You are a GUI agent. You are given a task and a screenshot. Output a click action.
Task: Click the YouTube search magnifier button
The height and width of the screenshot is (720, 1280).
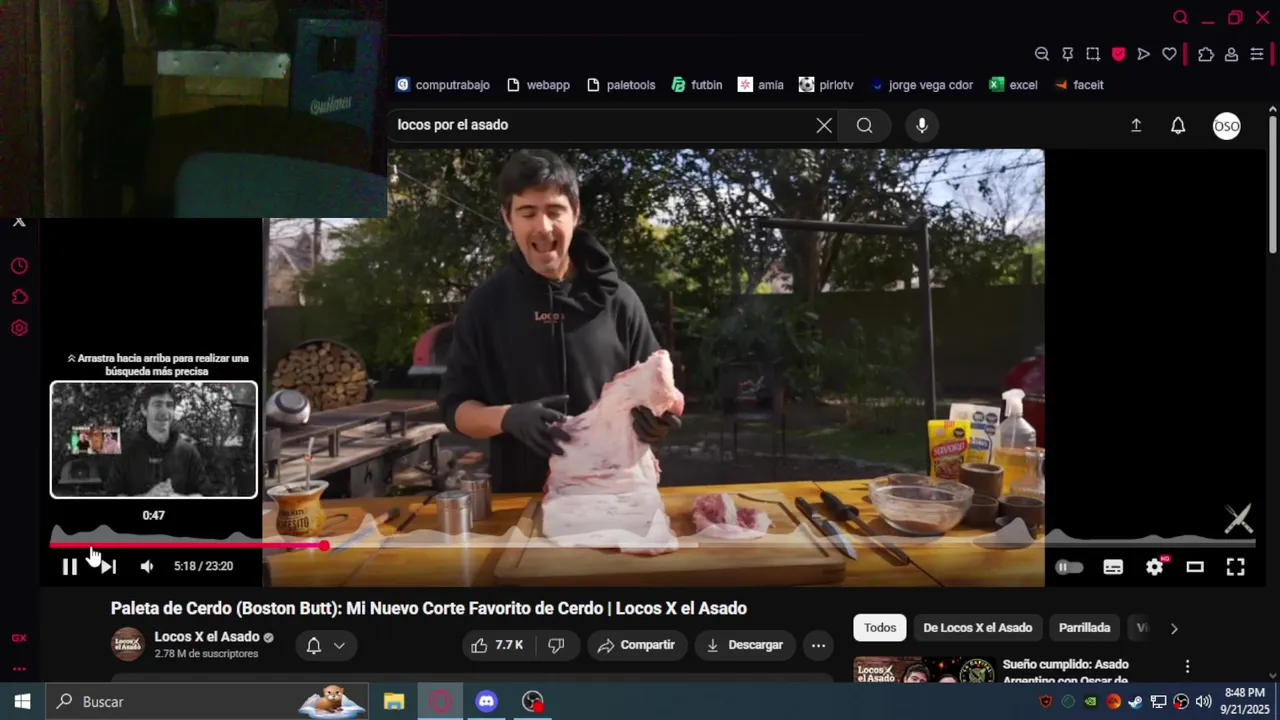pos(865,125)
